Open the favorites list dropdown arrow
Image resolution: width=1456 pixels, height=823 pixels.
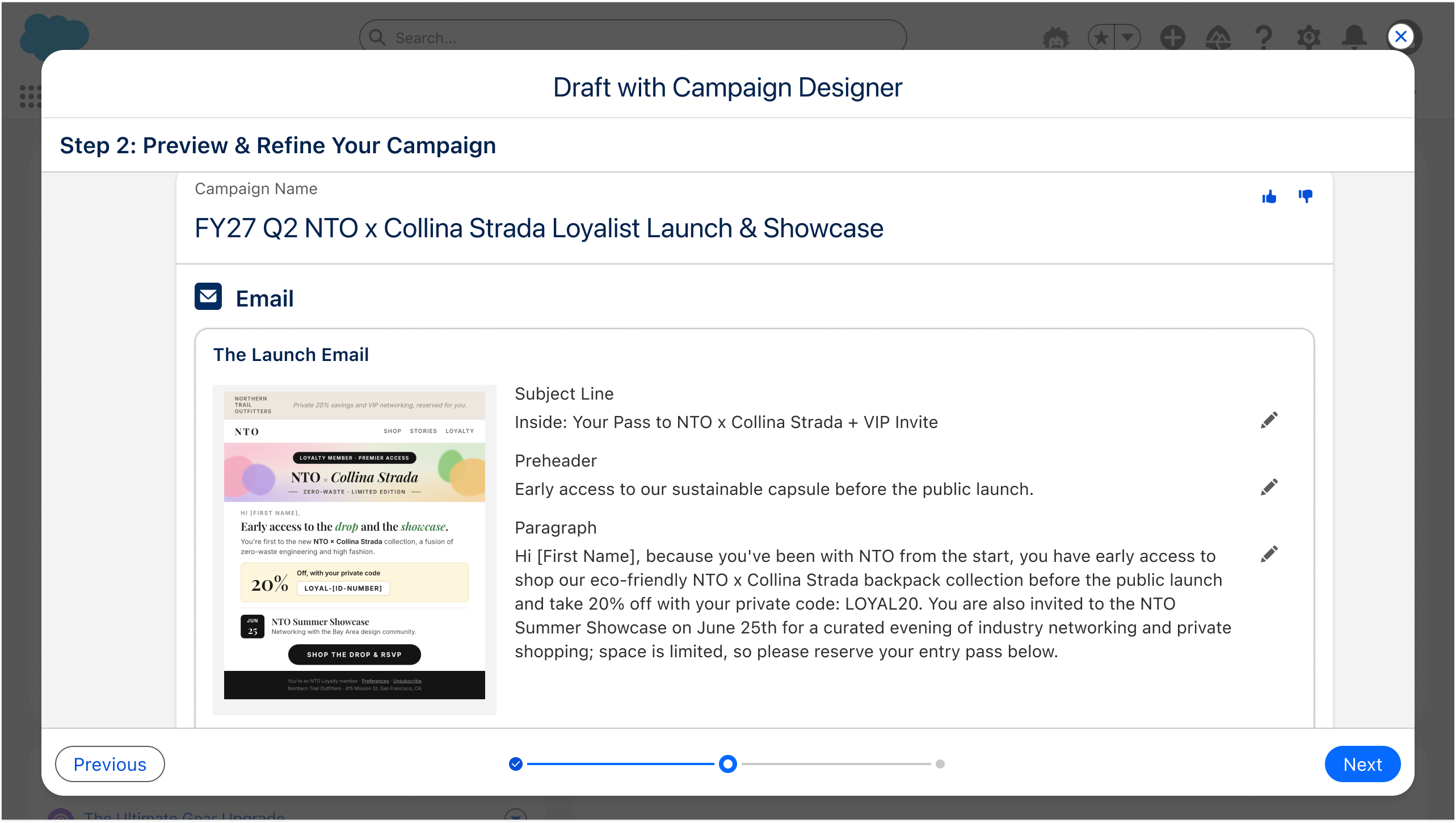tap(1128, 38)
